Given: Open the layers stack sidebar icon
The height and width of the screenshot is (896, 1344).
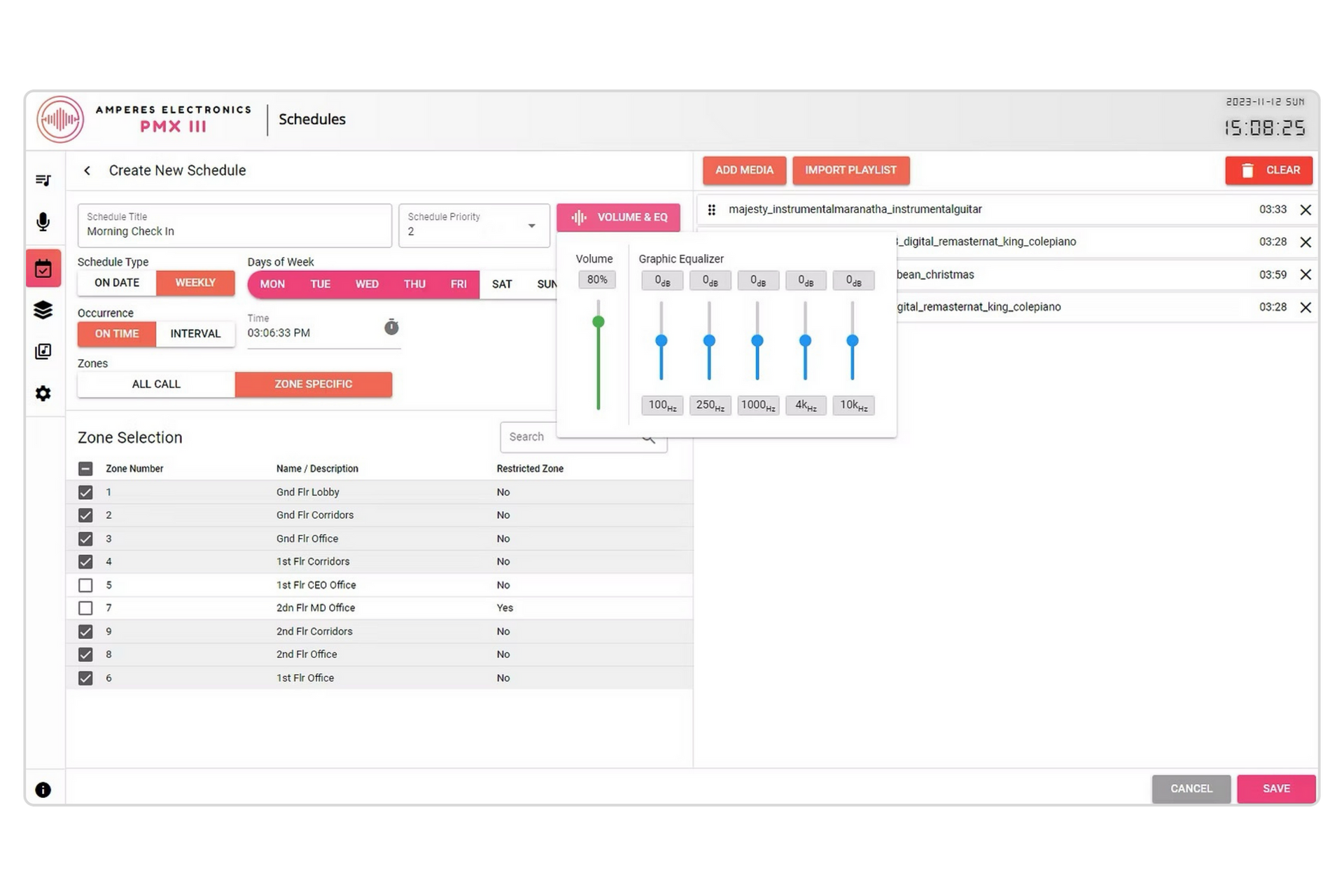Looking at the screenshot, I should (43, 309).
